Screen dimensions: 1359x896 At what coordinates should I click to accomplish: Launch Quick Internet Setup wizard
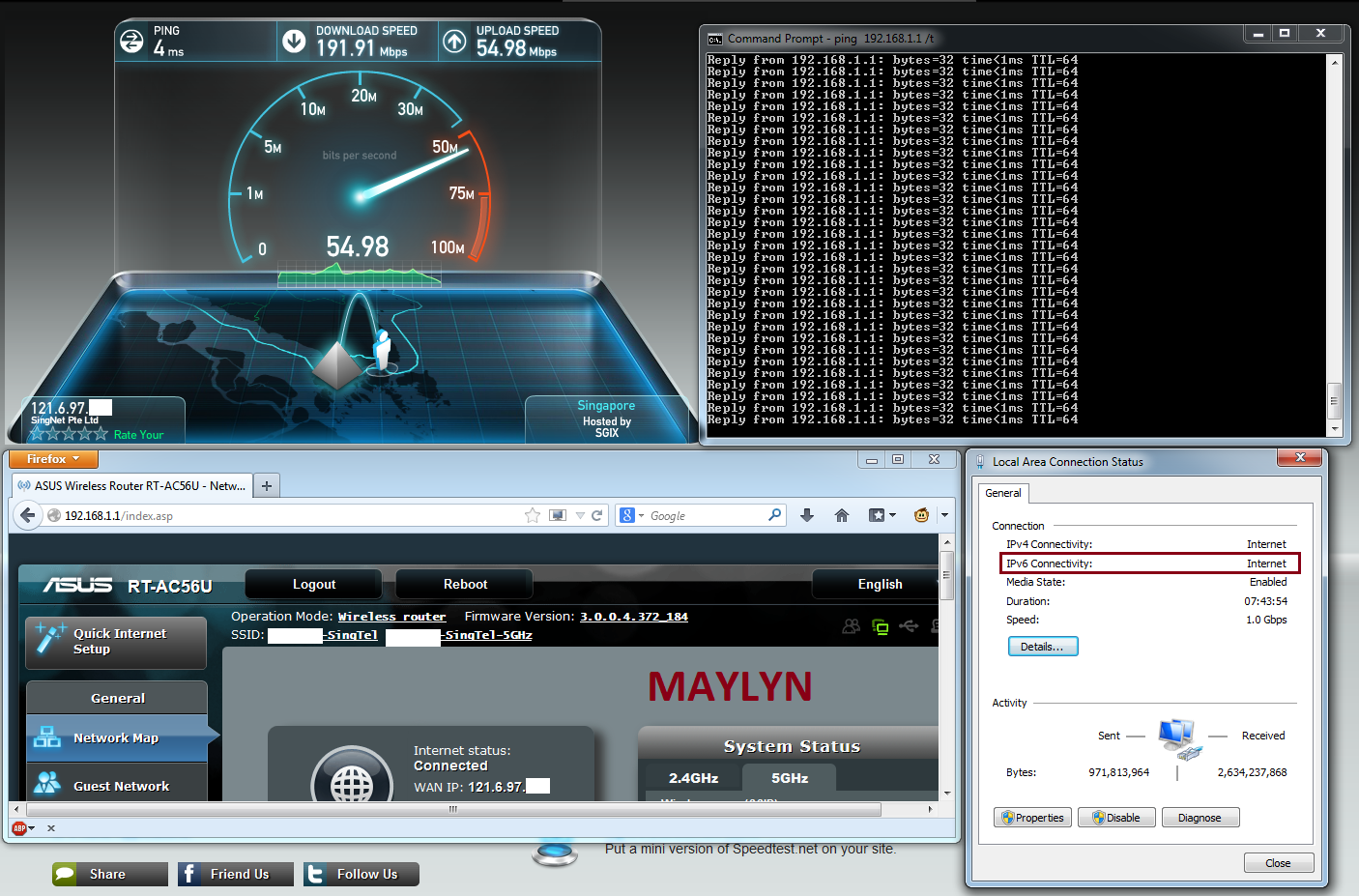pos(116,642)
